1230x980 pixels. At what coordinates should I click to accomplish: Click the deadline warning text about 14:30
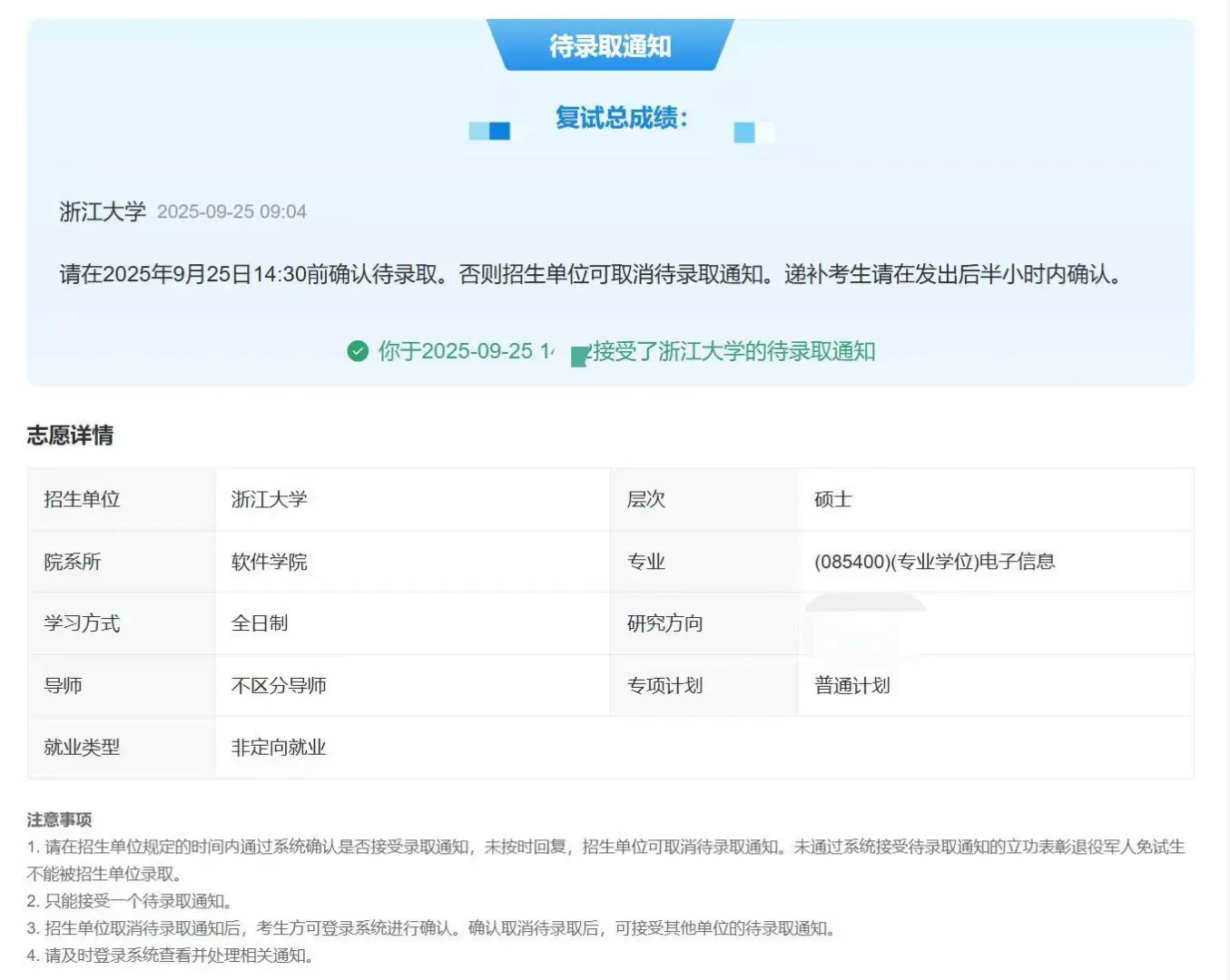coord(589,275)
